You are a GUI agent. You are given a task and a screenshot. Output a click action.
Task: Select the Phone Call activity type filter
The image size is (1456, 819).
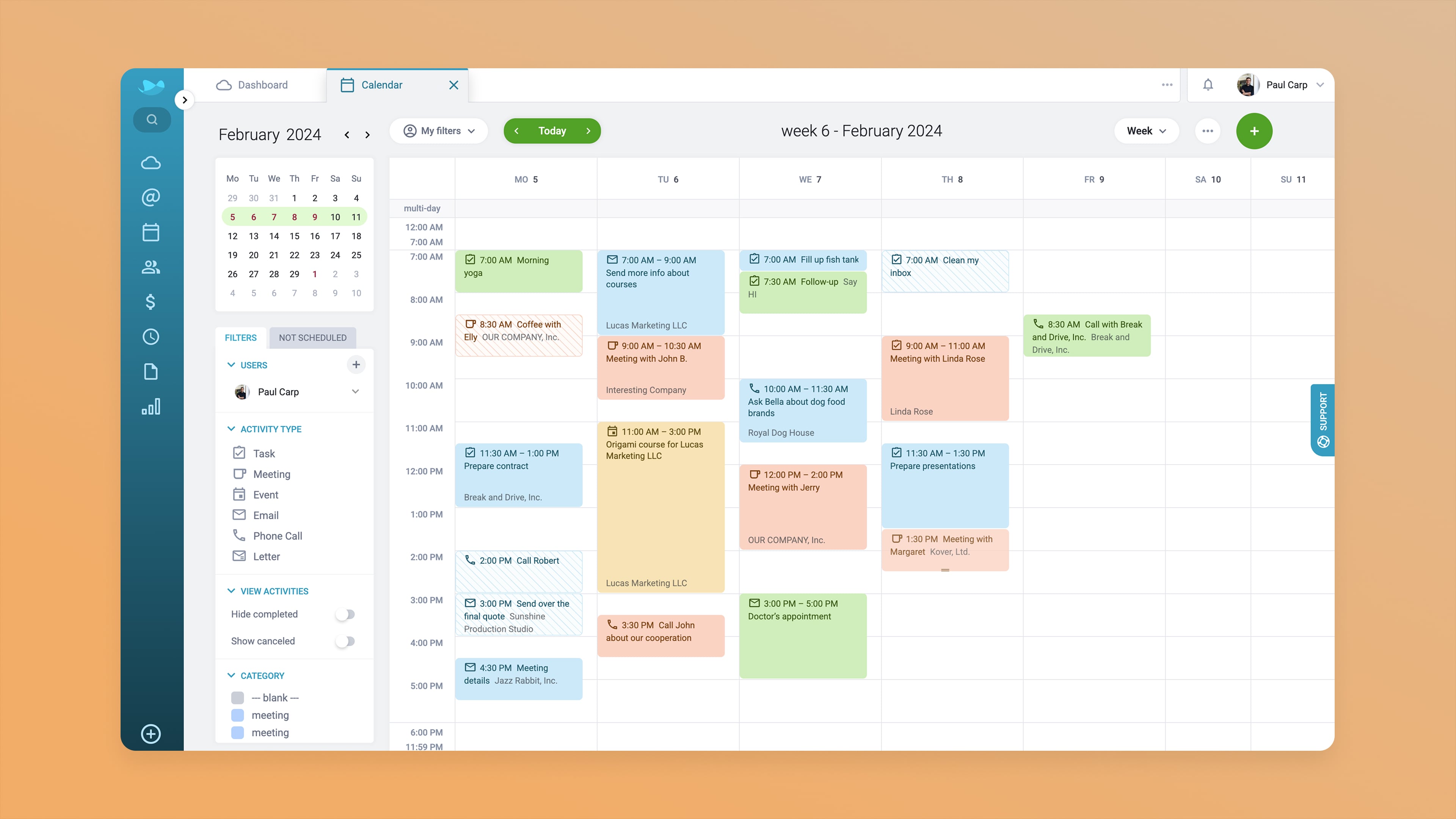pos(277,536)
